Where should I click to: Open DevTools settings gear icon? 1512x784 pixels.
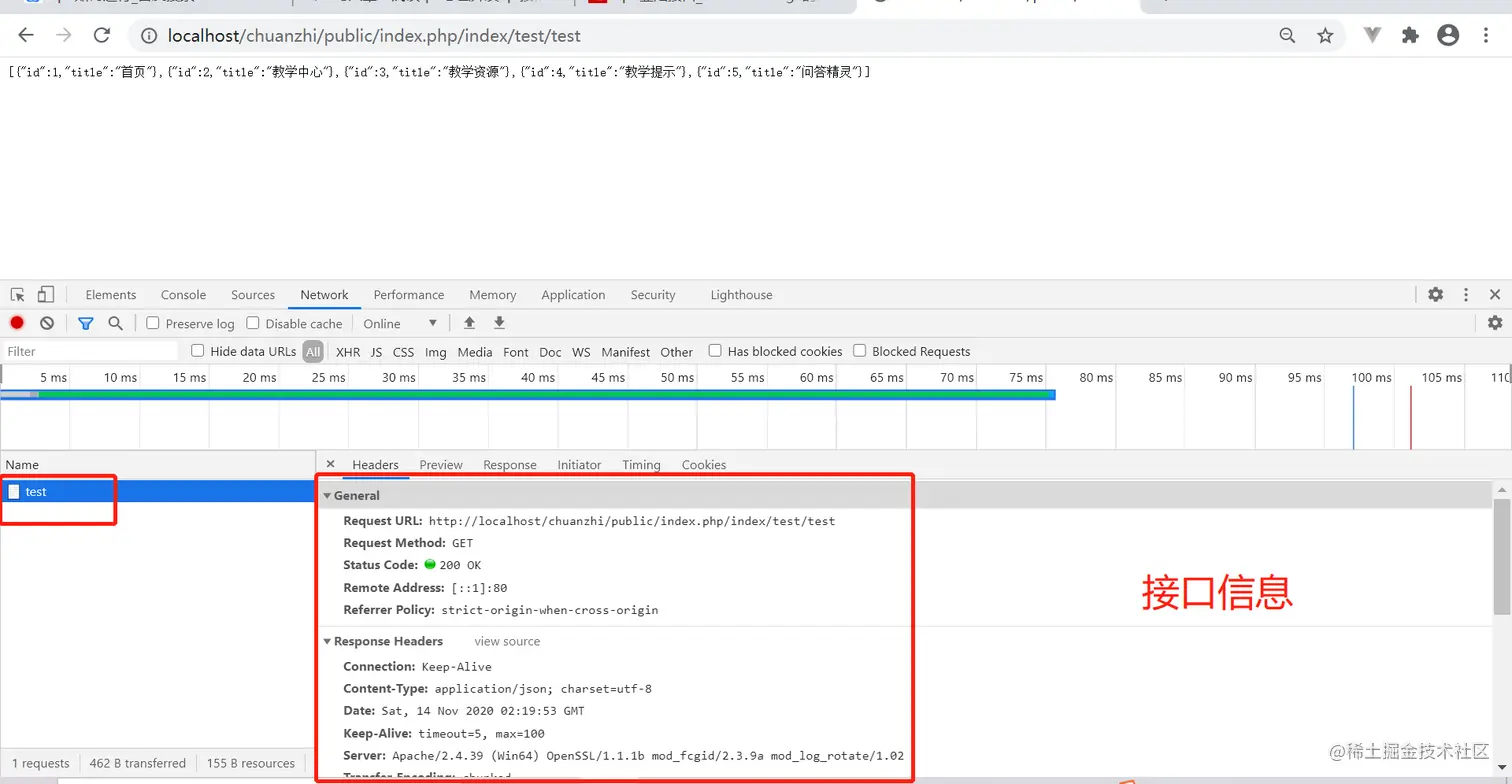click(1436, 295)
